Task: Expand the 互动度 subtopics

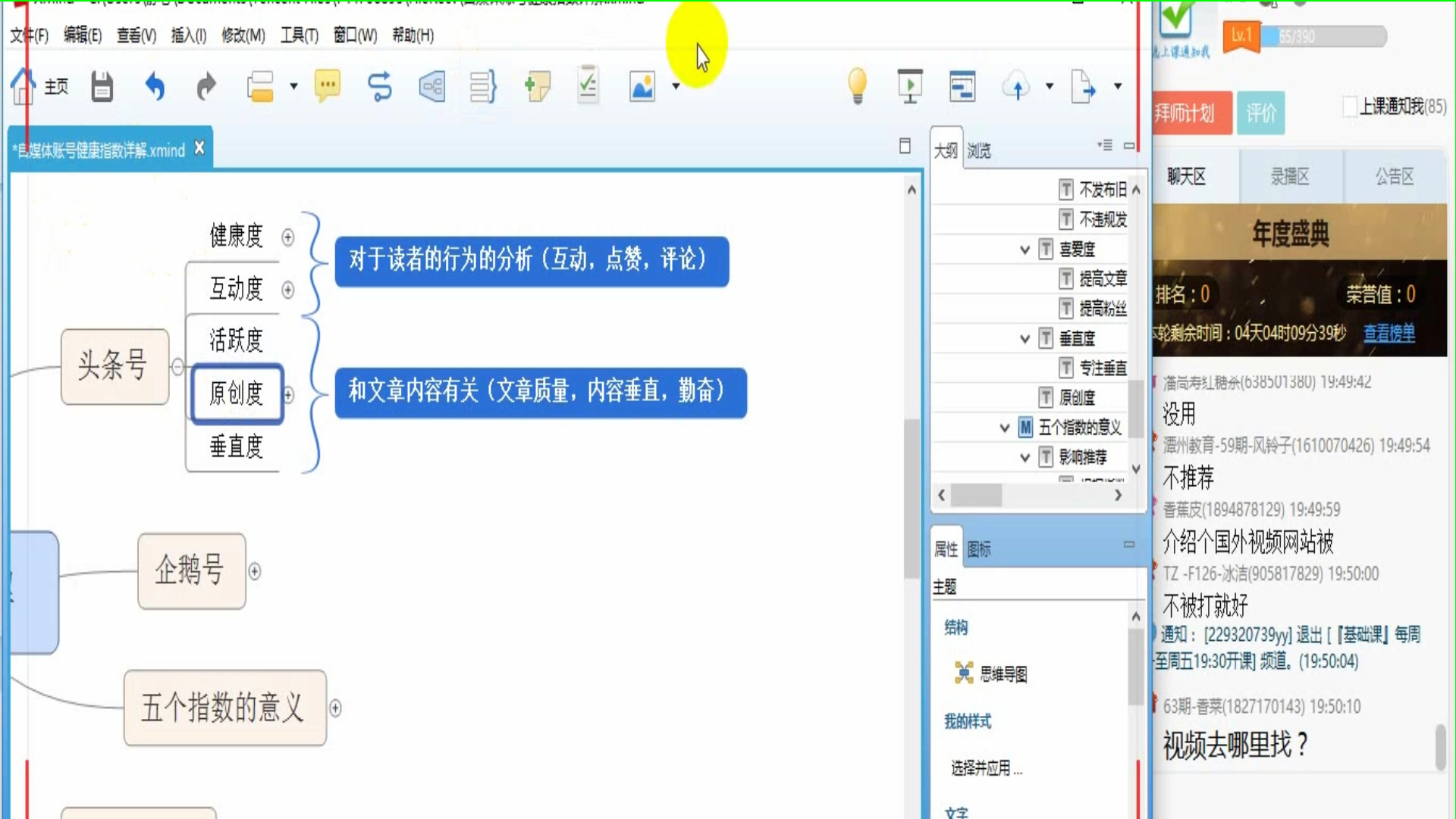Action: (x=288, y=290)
